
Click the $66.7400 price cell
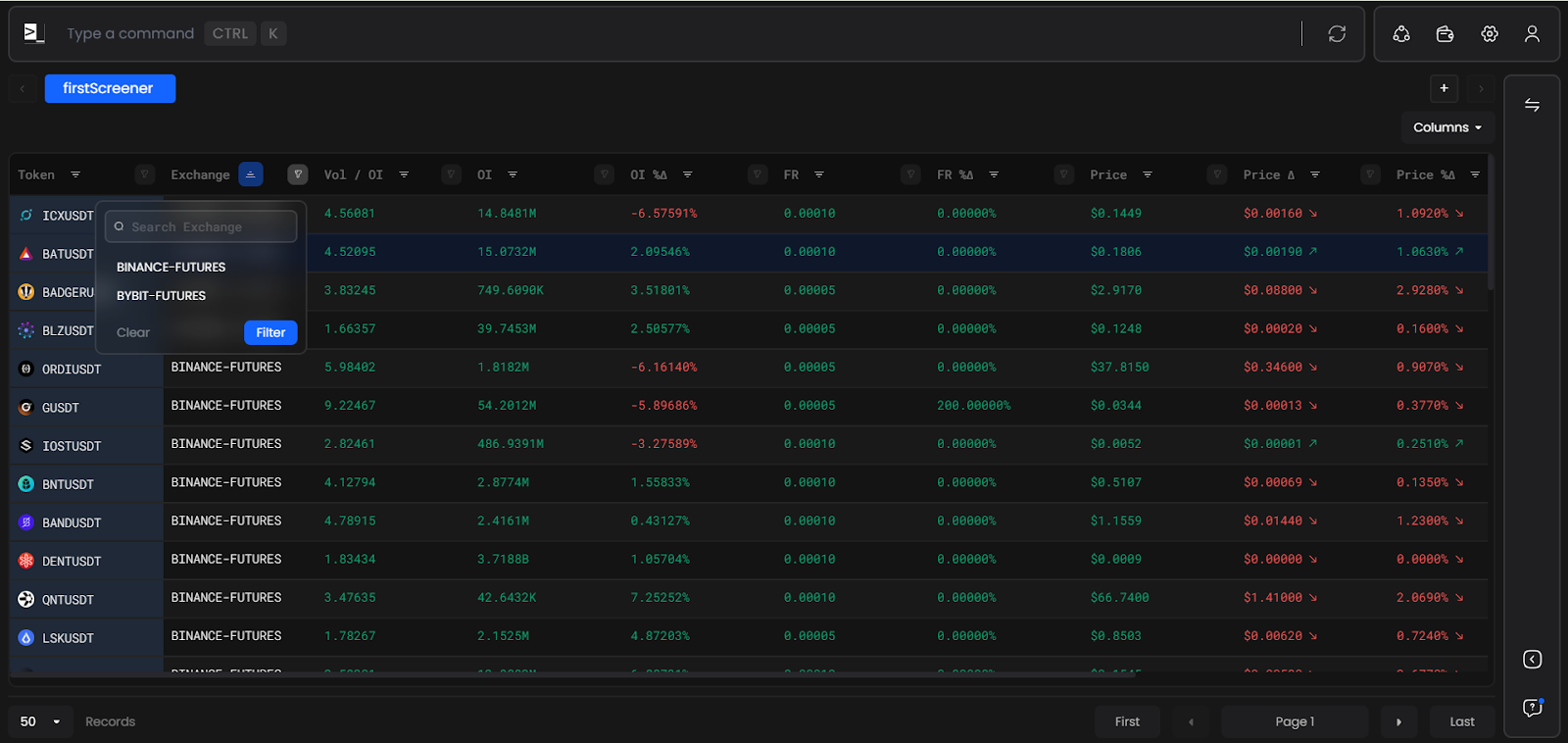(x=1119, y=597)
